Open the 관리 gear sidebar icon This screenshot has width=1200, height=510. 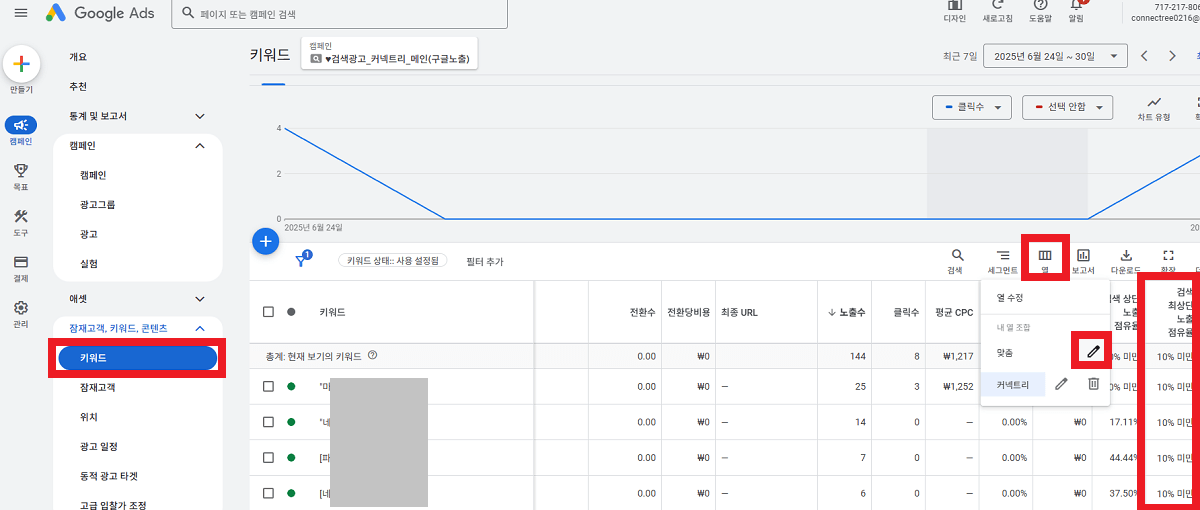[x=21, y=308]
